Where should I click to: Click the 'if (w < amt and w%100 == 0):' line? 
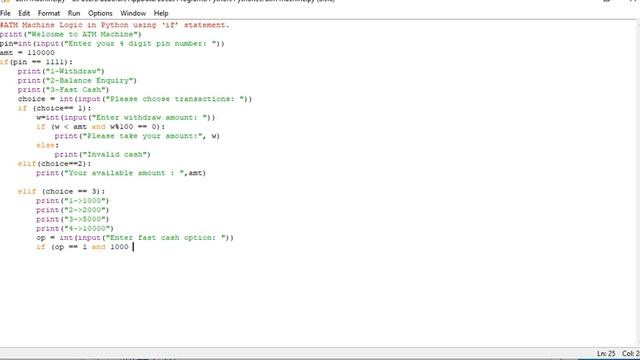coord(100,127)
